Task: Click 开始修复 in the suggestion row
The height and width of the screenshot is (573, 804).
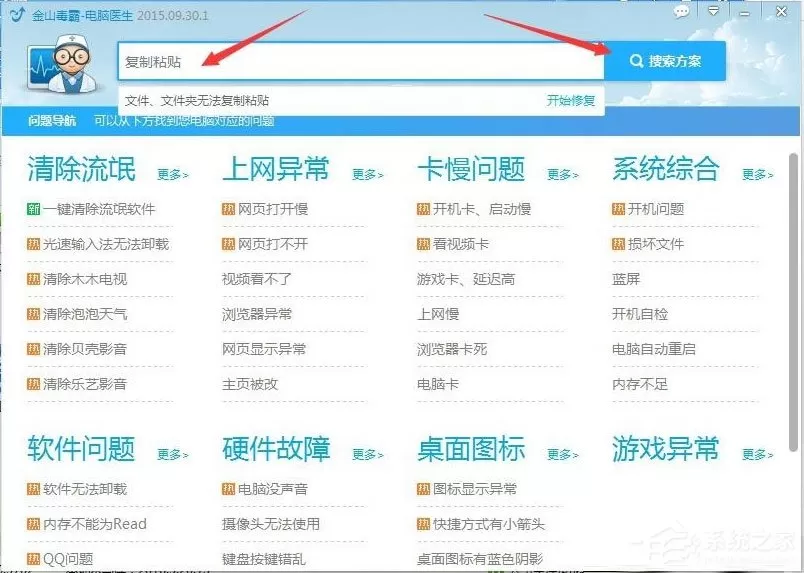Action: click(570, 101)
